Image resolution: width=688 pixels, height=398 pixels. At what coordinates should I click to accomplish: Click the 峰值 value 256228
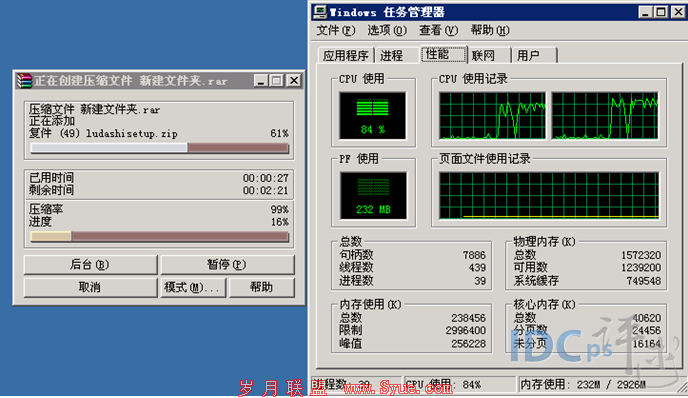(468, 344)
